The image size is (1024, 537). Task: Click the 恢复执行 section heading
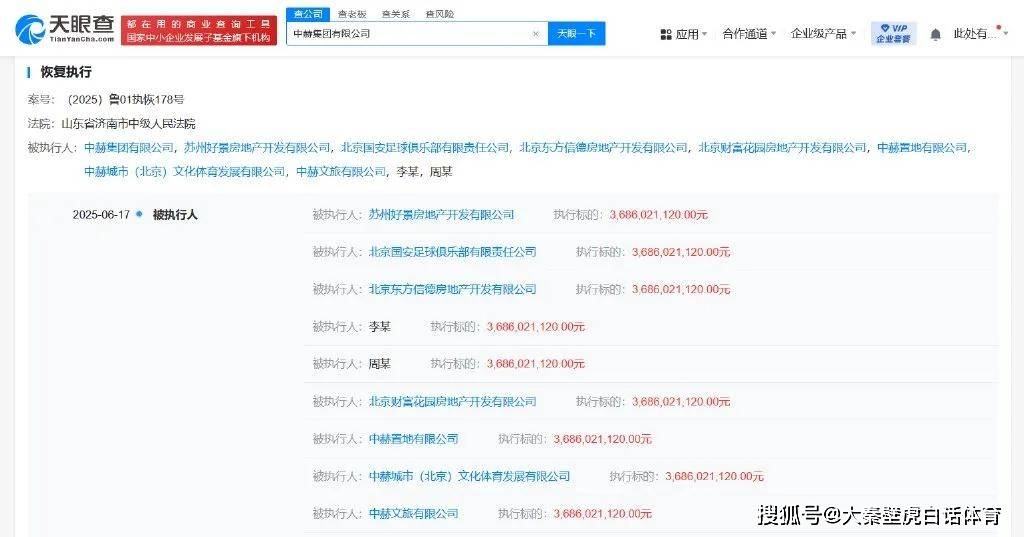tap(66, 72)
